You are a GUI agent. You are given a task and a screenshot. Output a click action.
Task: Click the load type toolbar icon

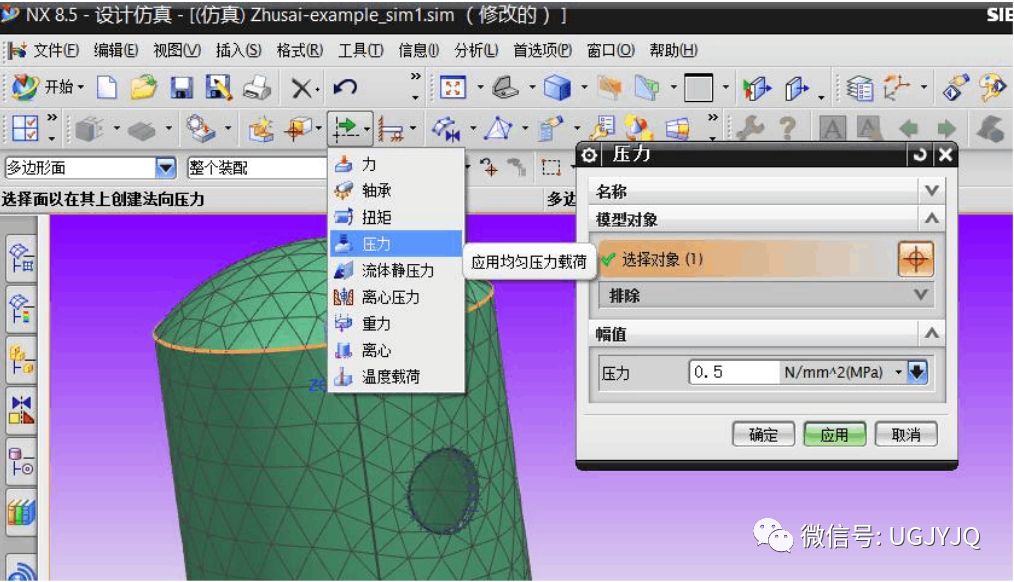click(x=345, y=128)
